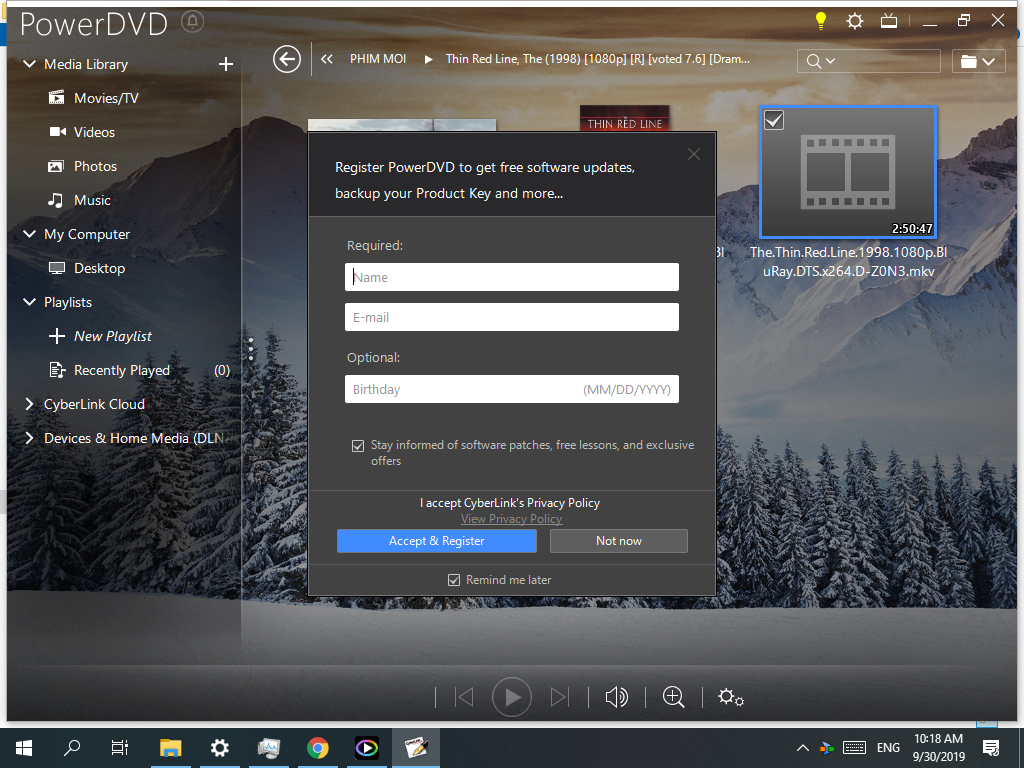This screenshot has height=768, width=1024.
Task: Click the sidebar splitter dots handle
Action: coord(251,349)
